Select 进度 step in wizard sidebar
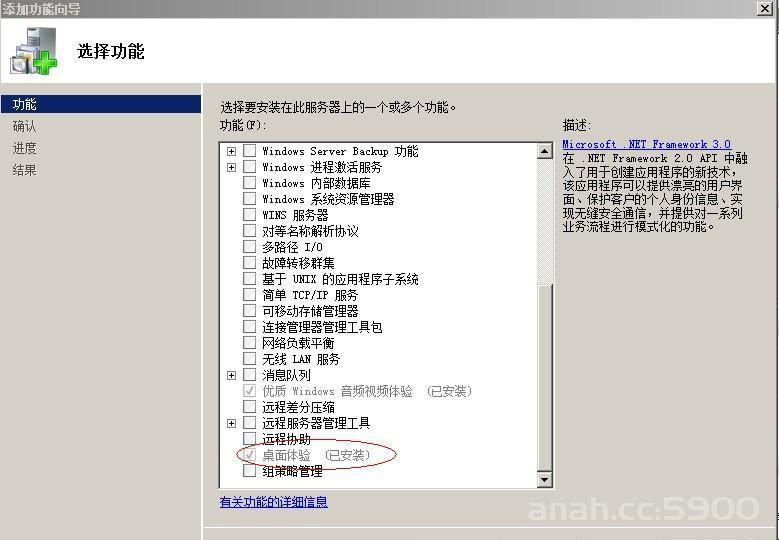779x540 pixels. point(24,148)
